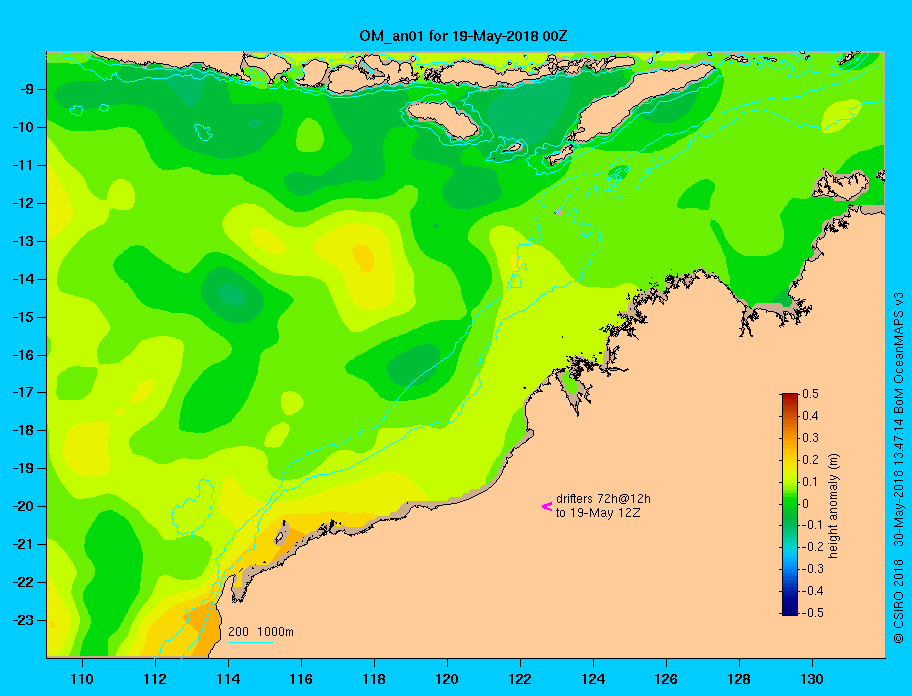Click longitude label 124
The image size is (912, 696).
pos(593,679)
